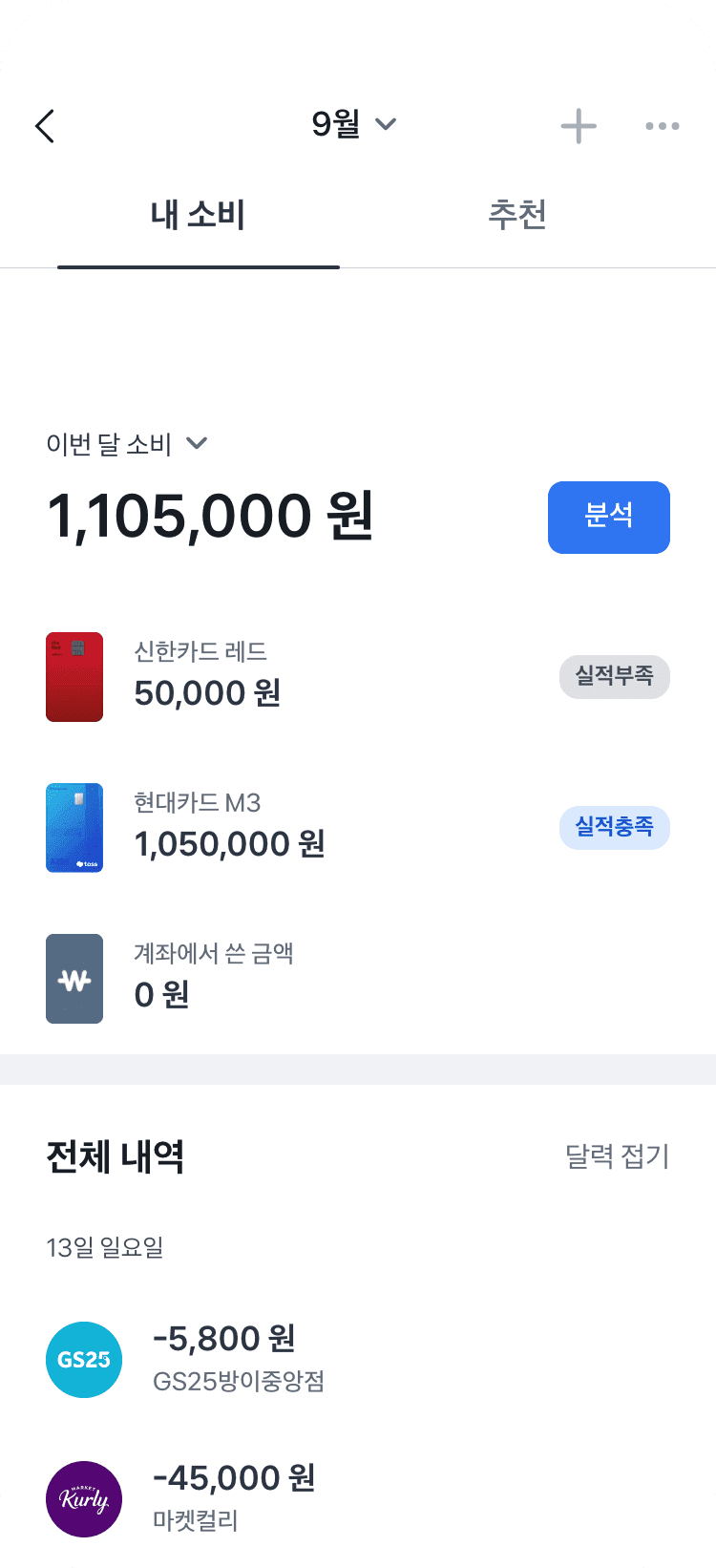The width and height of the screenshot is (716, 1568).
Task: Switch to the 추천 tab
Action: coord(516,215)
